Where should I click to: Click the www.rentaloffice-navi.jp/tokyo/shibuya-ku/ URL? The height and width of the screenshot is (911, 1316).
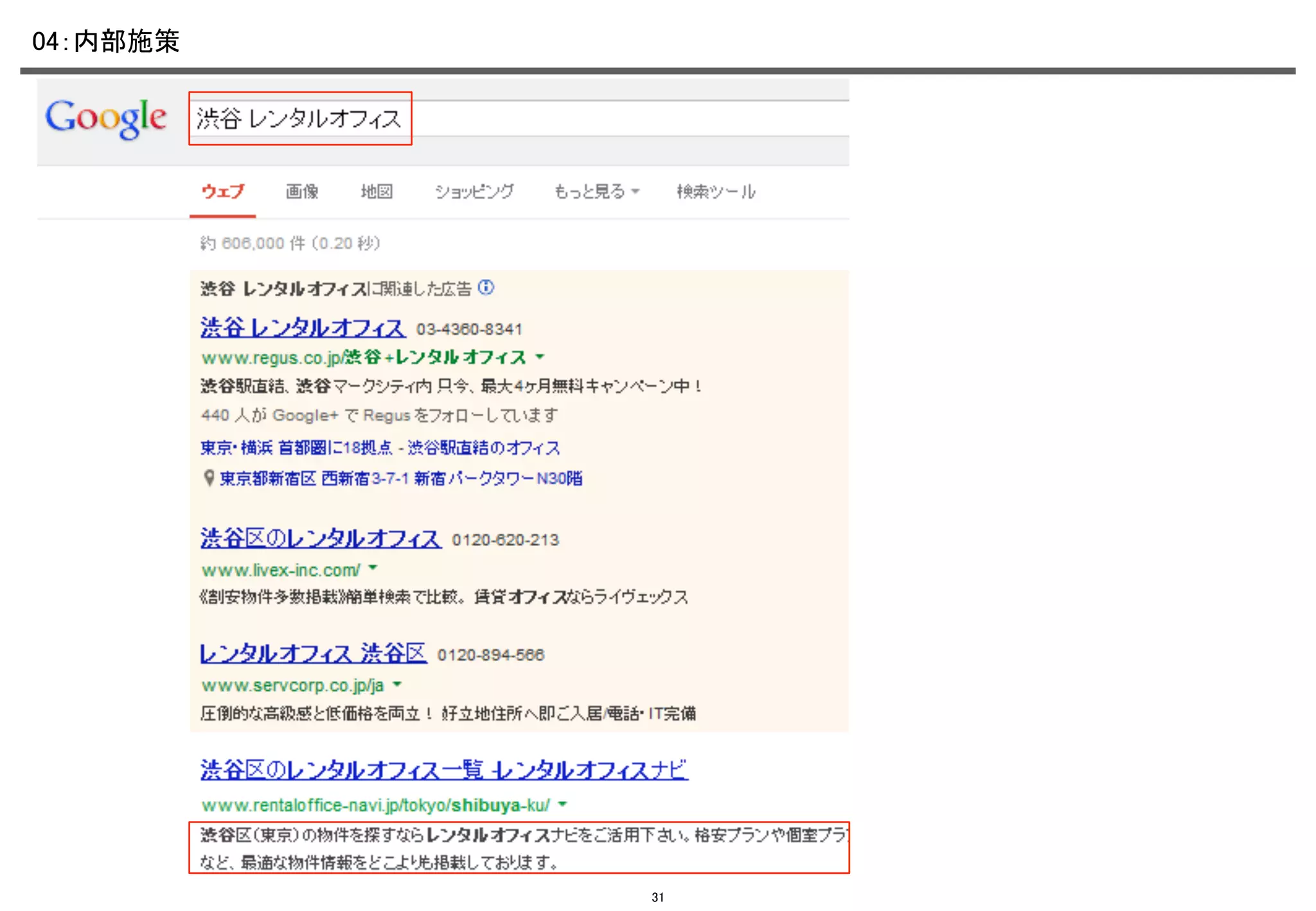(376, 805)
